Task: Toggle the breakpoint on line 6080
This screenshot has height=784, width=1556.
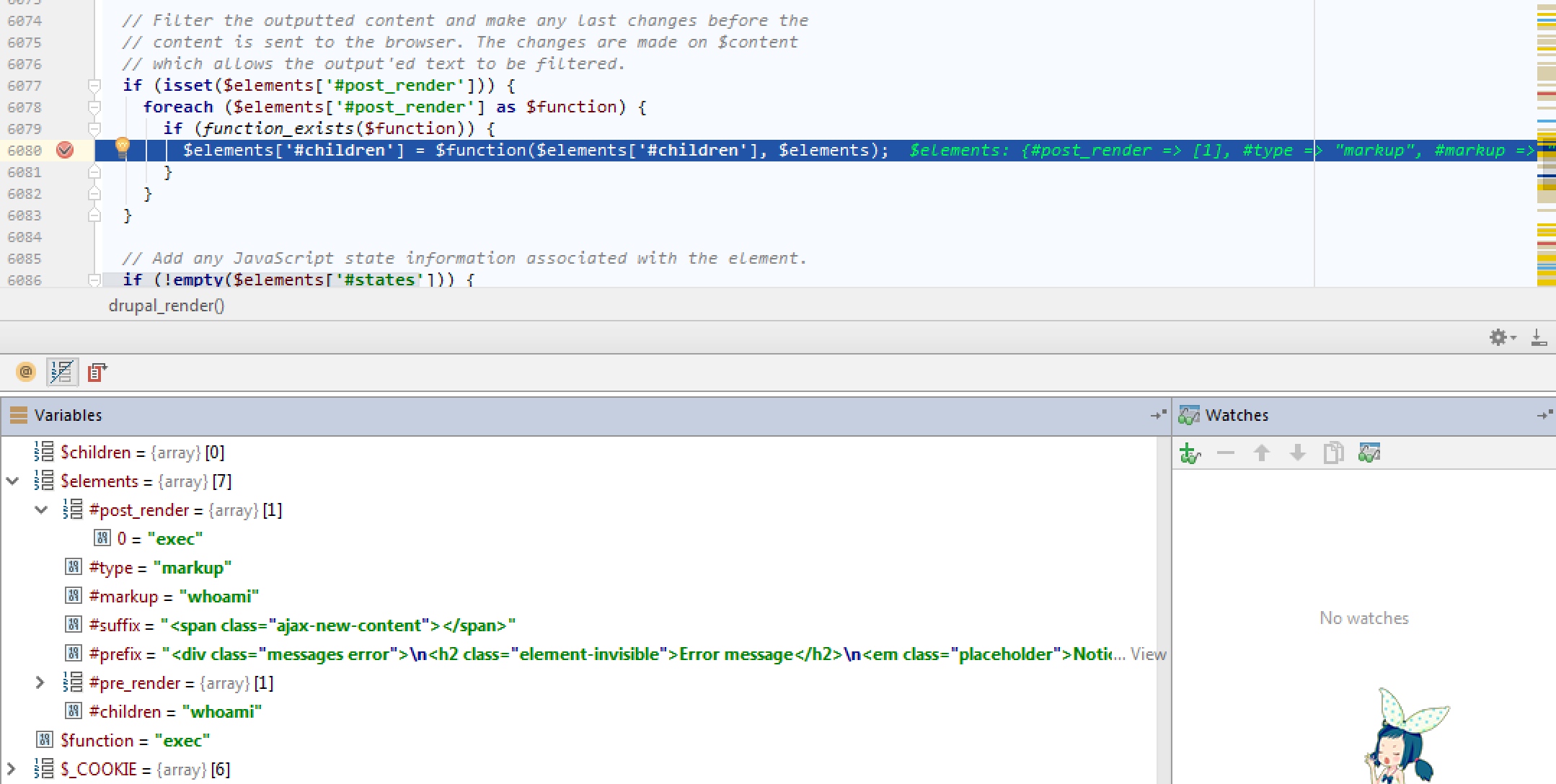Action: click(x=65, y=150)
